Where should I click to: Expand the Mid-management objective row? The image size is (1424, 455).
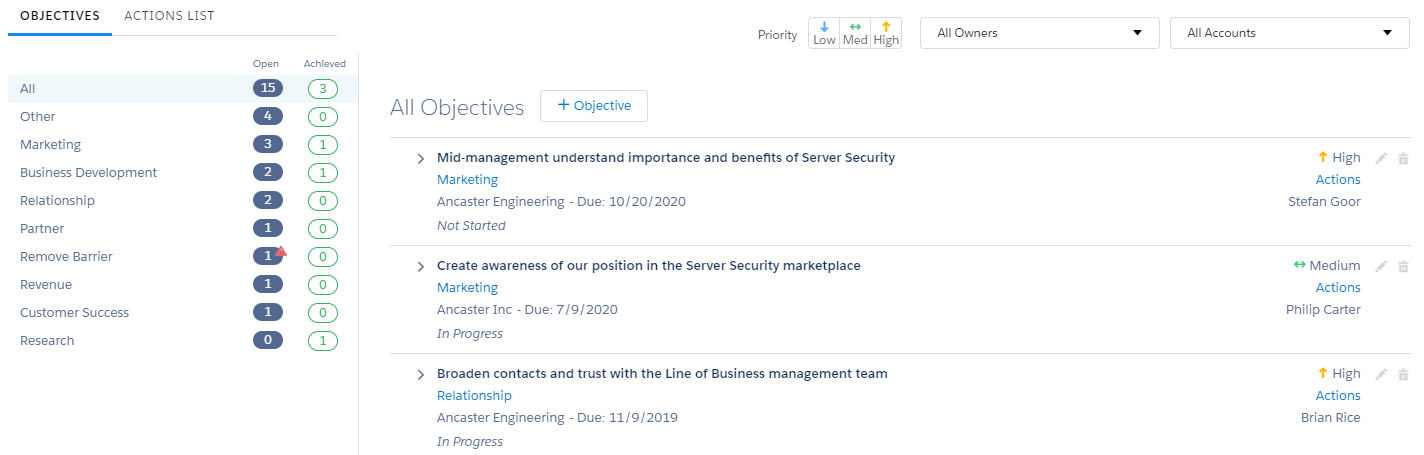coord(421,159)
